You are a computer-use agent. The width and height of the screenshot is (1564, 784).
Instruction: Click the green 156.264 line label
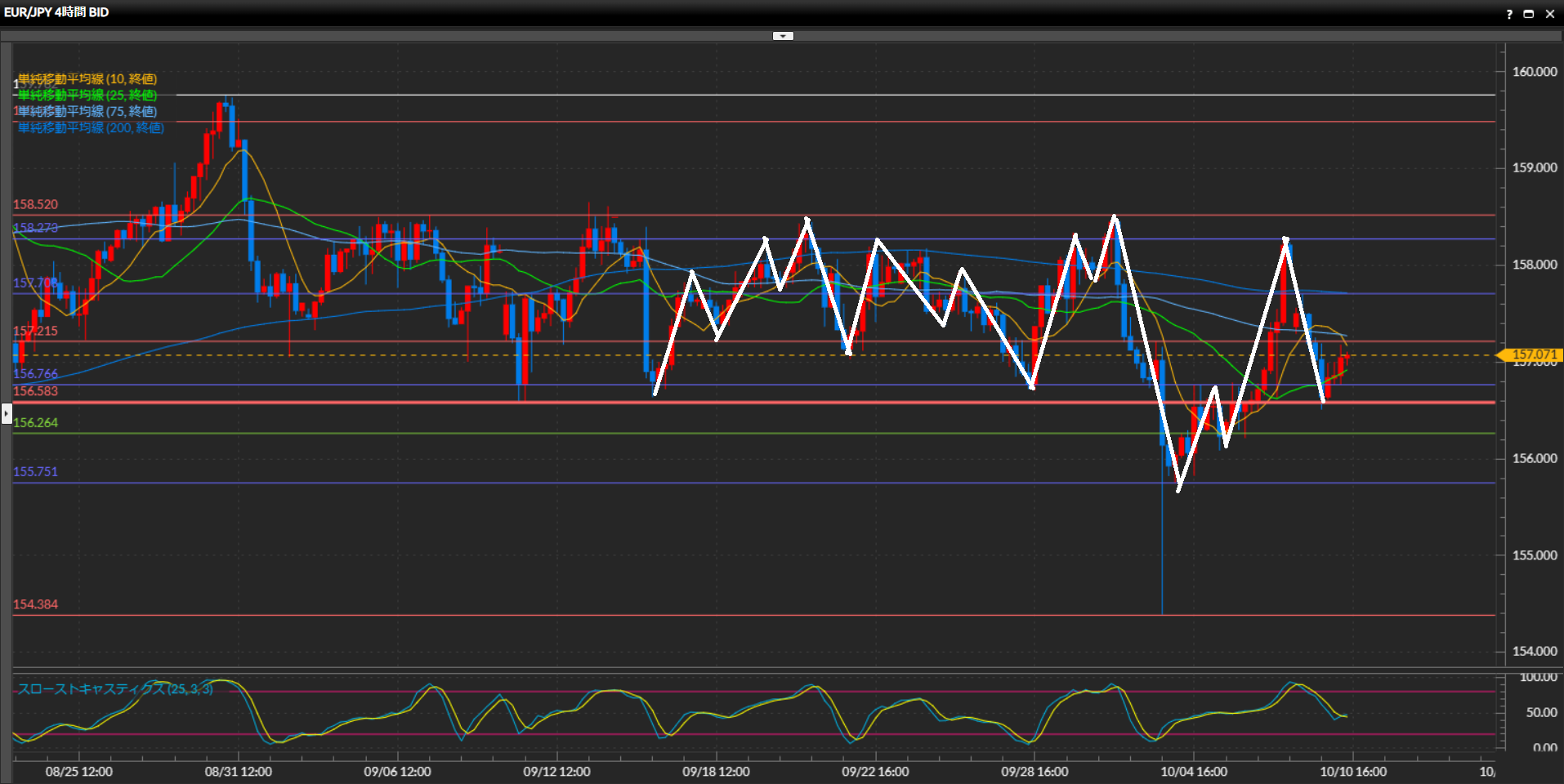[x=35, y=423]
